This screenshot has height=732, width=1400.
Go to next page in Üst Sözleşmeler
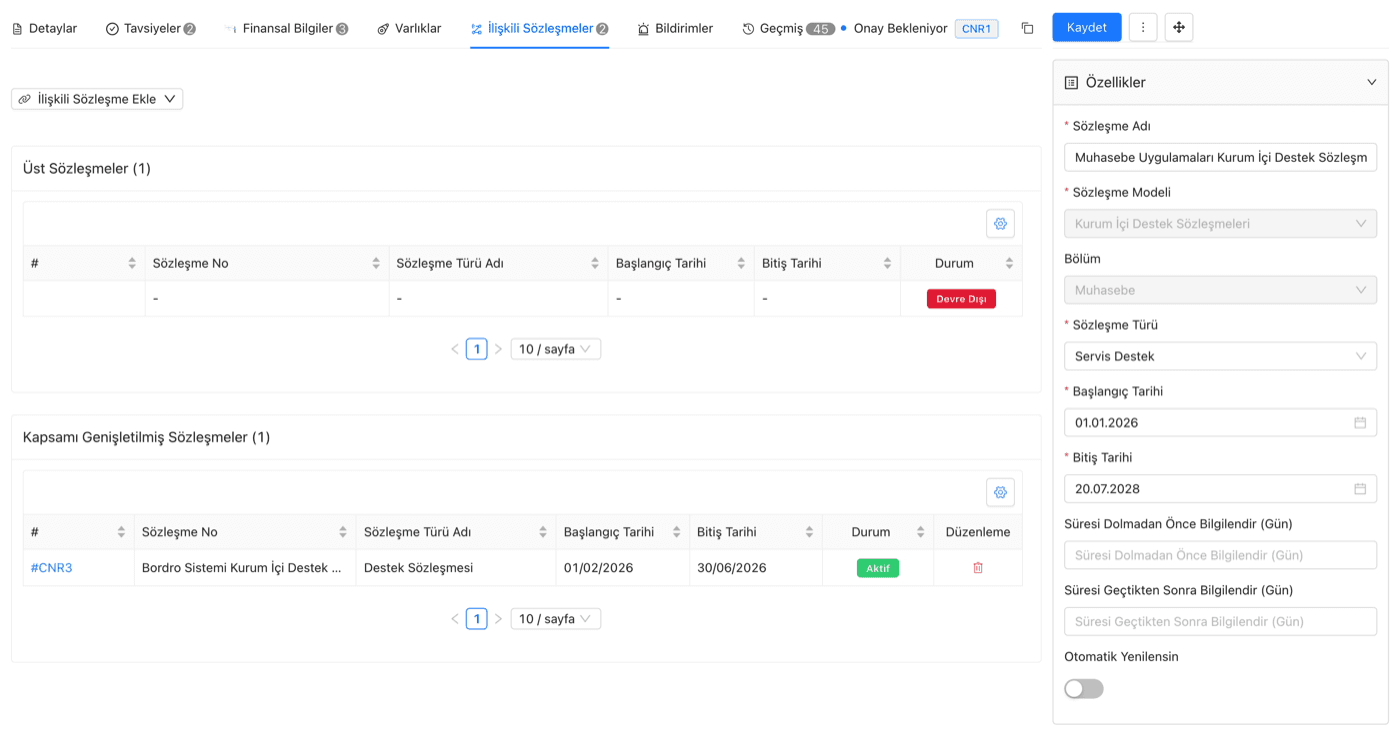coord(498,349)
